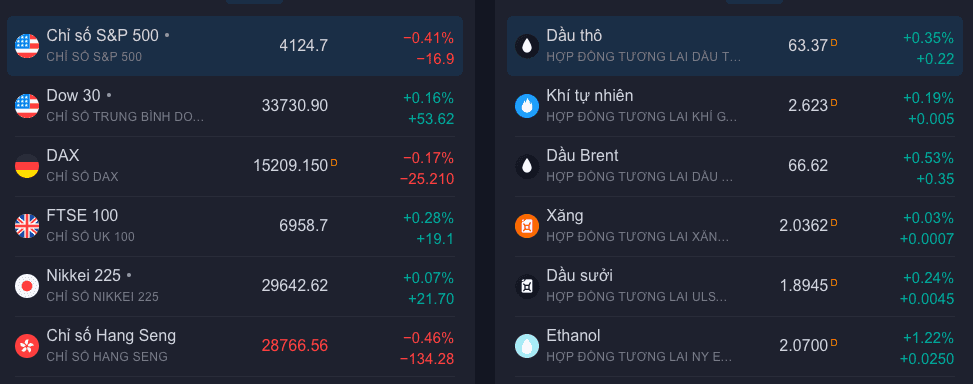Click the flame icon for Khí tự nhiên
Image resolution: width=973 pixels, height=384 pixels.
tap(527, 106)
